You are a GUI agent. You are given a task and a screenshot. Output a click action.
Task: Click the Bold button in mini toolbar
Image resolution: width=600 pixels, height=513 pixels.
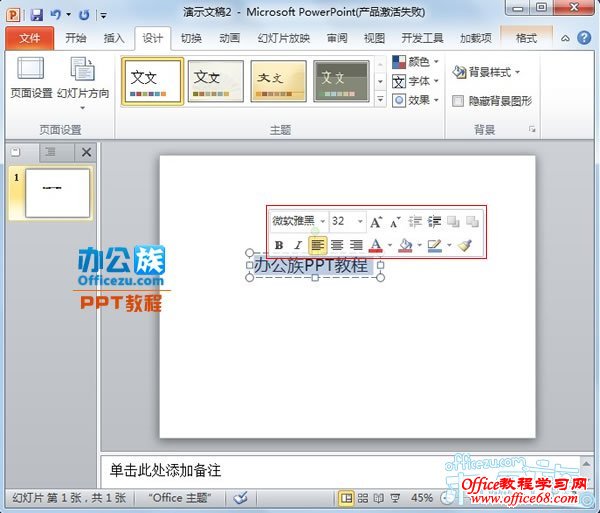coord(279,245)
